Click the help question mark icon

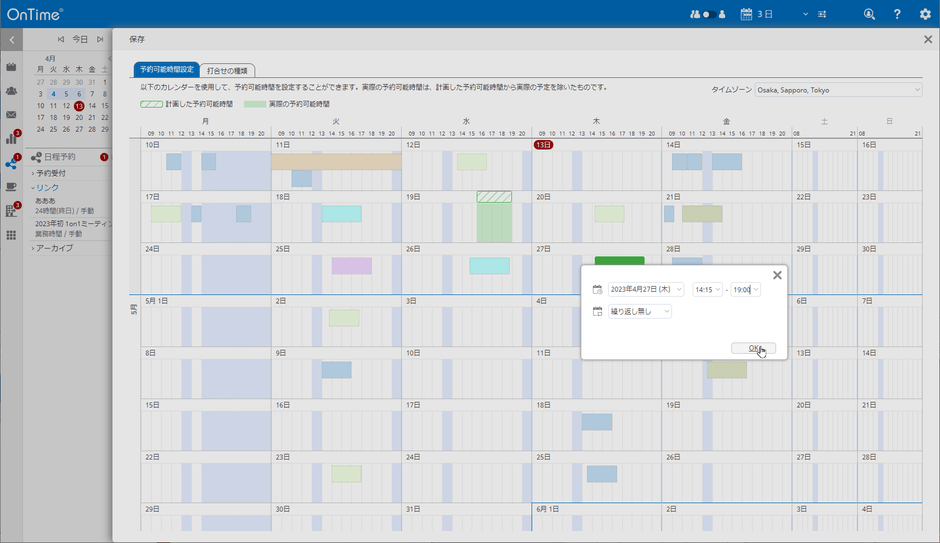point(897,14)
